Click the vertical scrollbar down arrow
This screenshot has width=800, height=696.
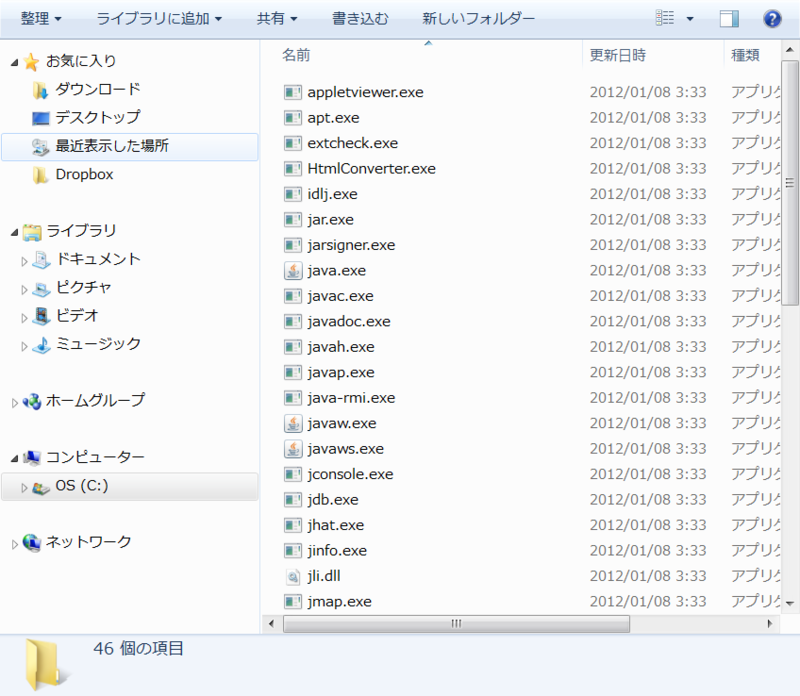(x=790, y=604)
